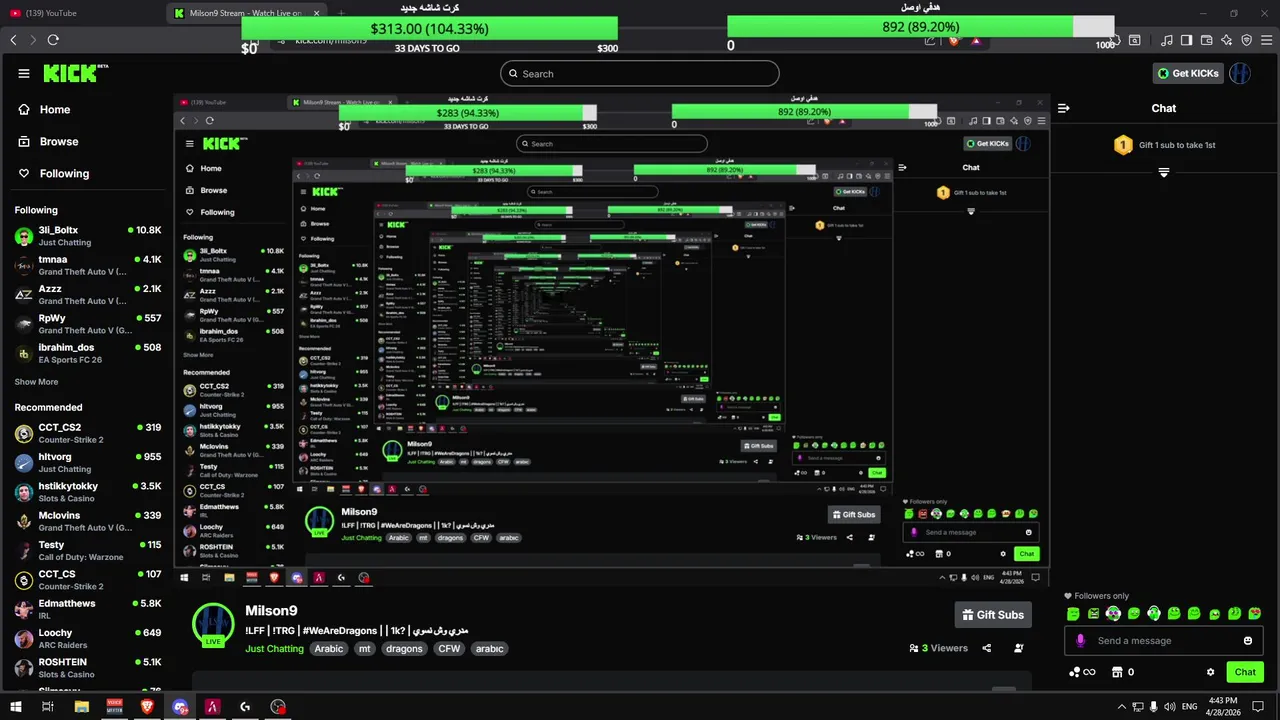Click the dragons tag

(404, 649)
